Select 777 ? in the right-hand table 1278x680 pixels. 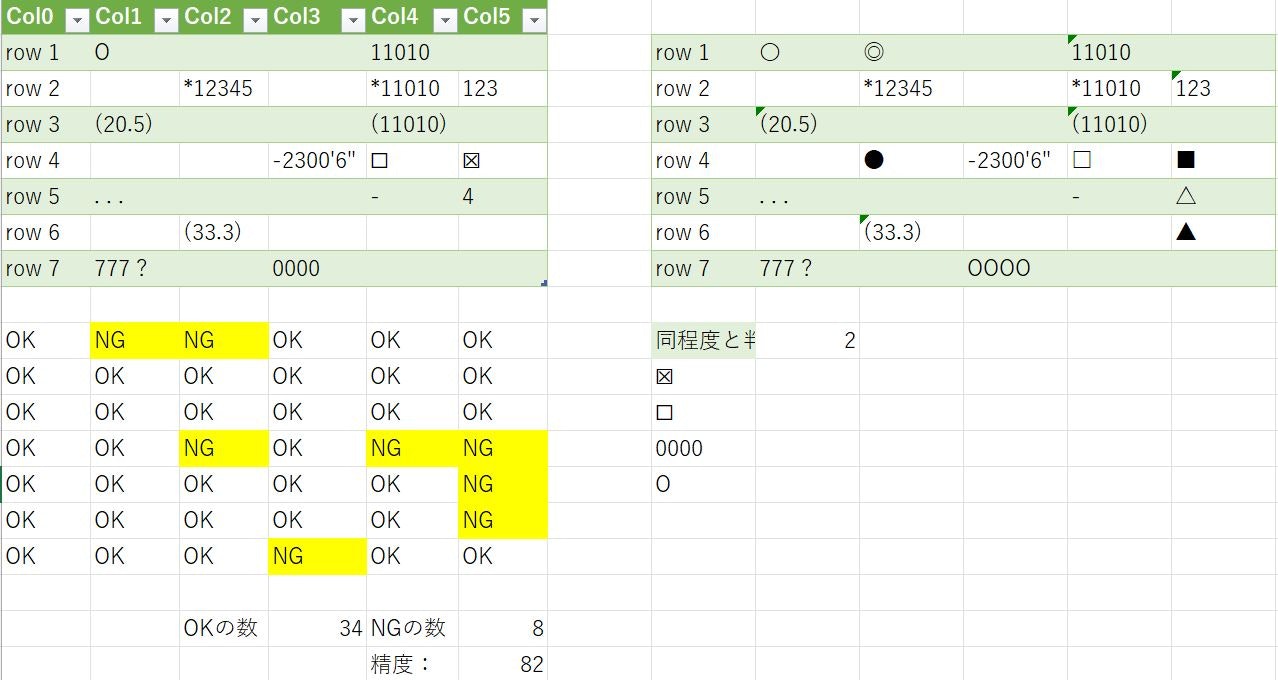807,268
